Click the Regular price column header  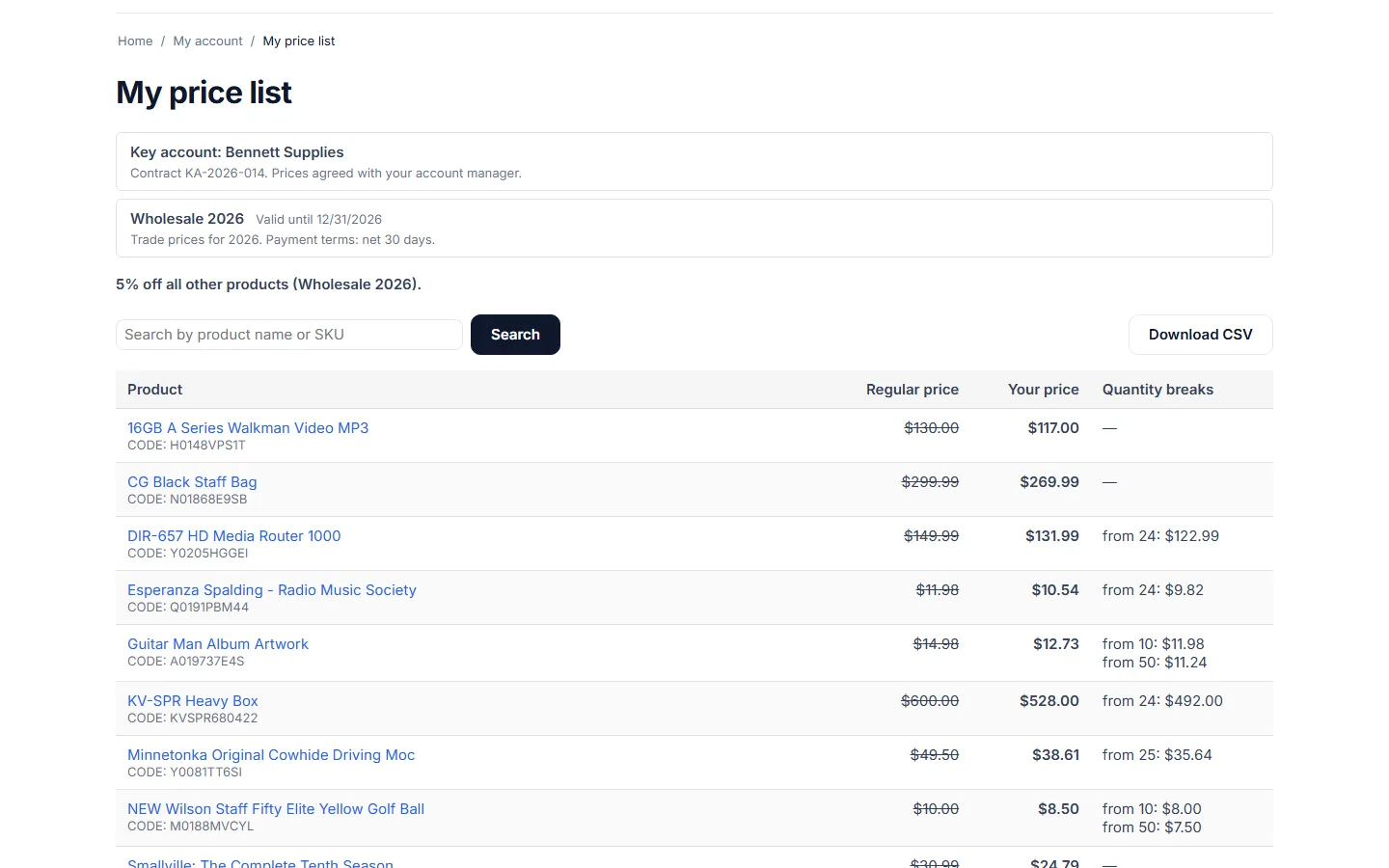[x=912, y=390]
